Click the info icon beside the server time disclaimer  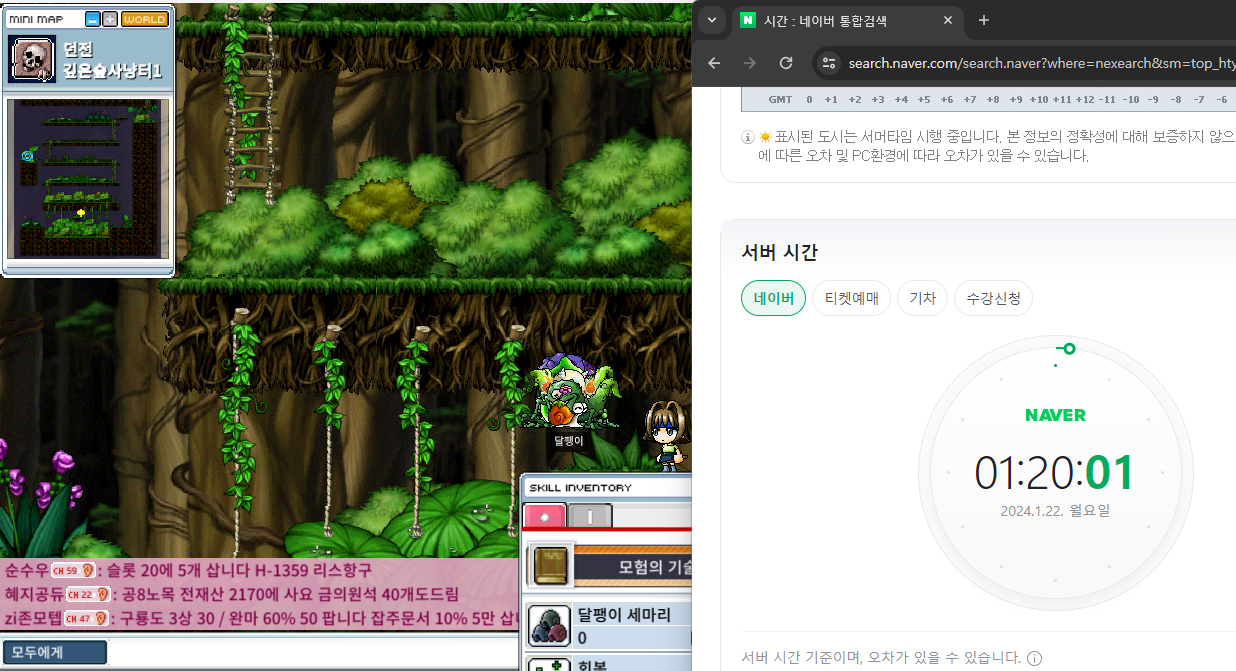(1034, 658)
